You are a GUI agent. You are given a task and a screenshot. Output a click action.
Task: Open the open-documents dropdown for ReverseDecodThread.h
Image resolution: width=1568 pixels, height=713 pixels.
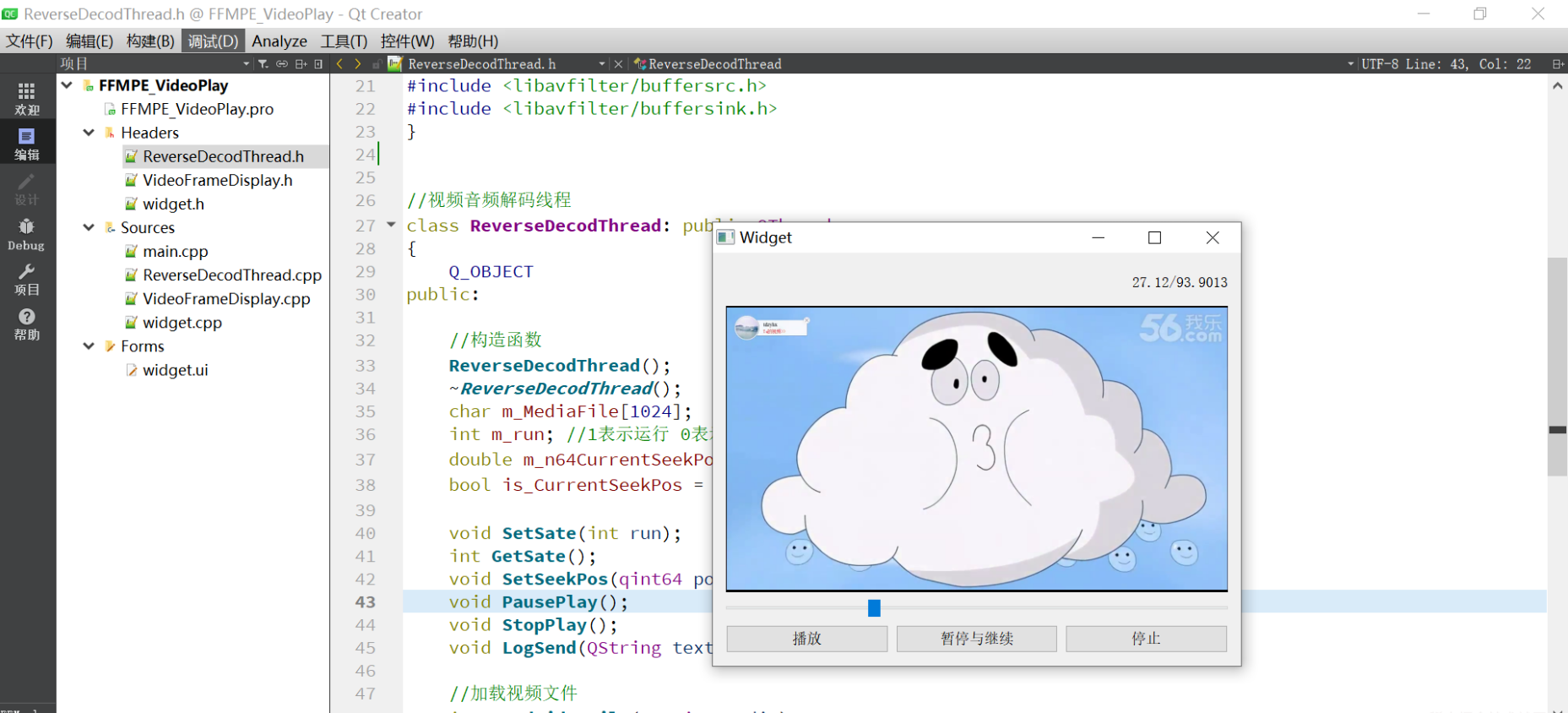tap(602, 64)
